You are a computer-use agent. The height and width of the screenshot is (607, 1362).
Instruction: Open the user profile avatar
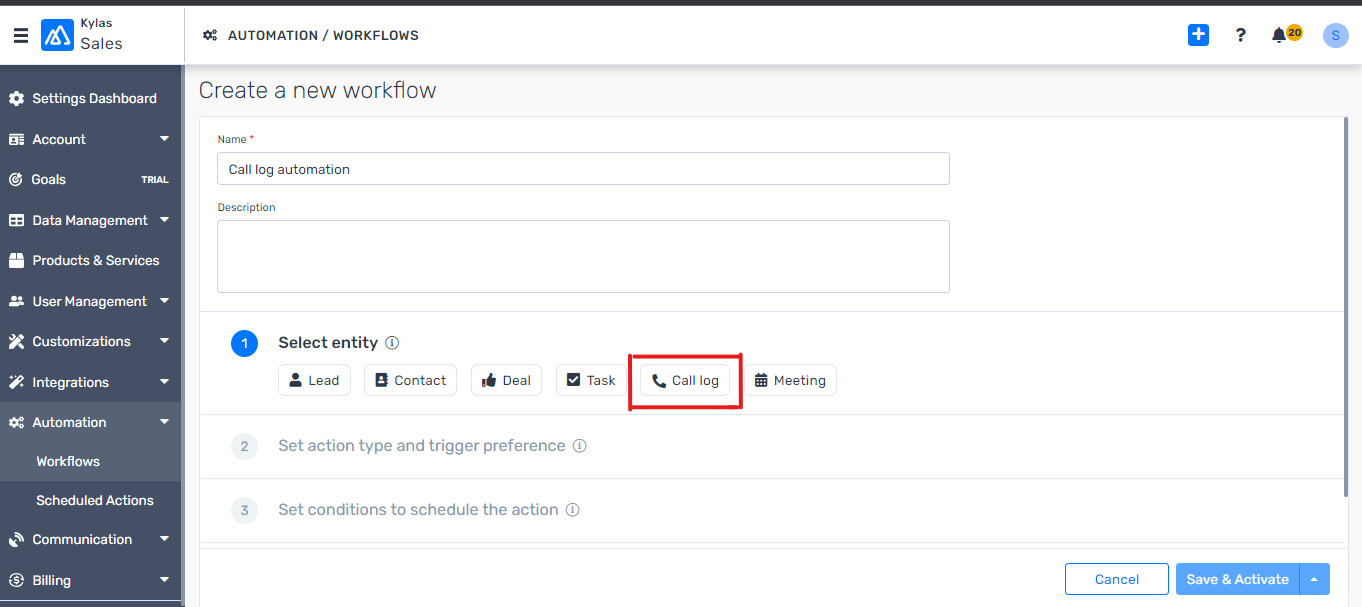1335,35
